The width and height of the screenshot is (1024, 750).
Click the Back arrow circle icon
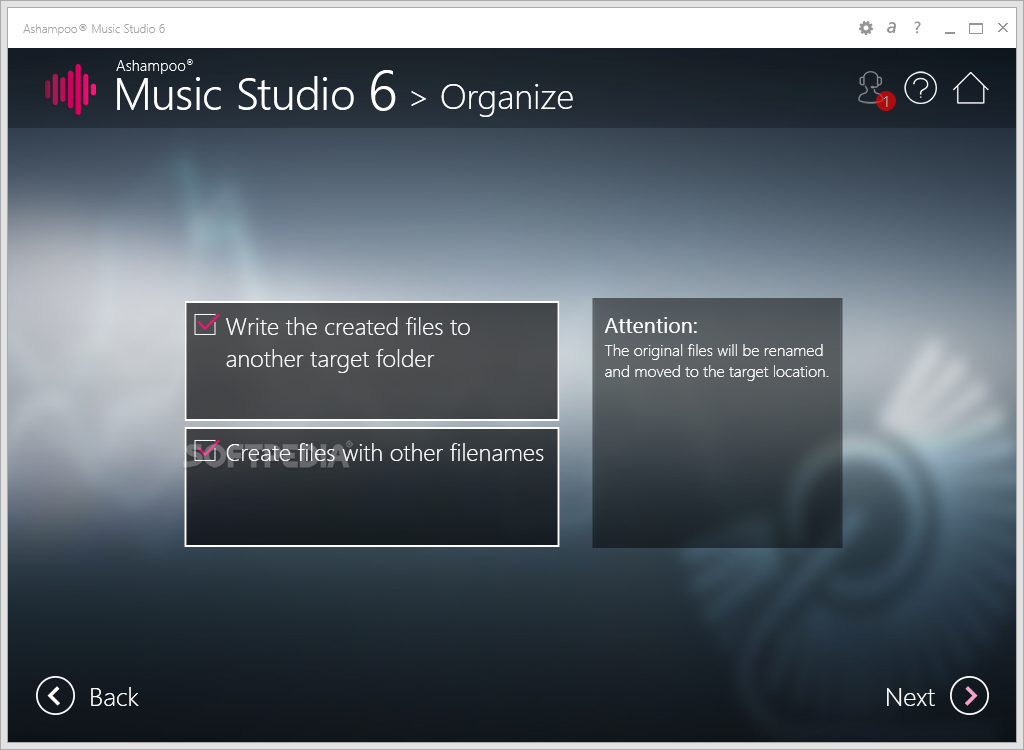56,696
